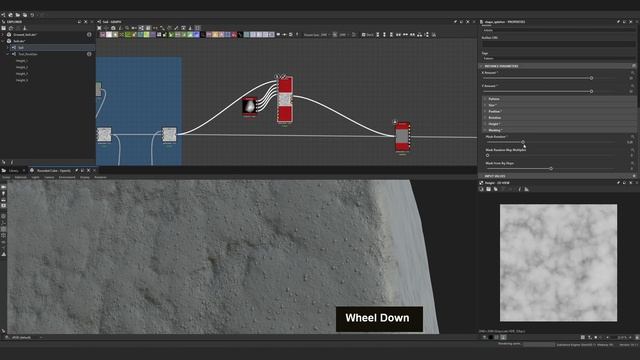Select the Height_1 item in Explorer

coord(22,61)
